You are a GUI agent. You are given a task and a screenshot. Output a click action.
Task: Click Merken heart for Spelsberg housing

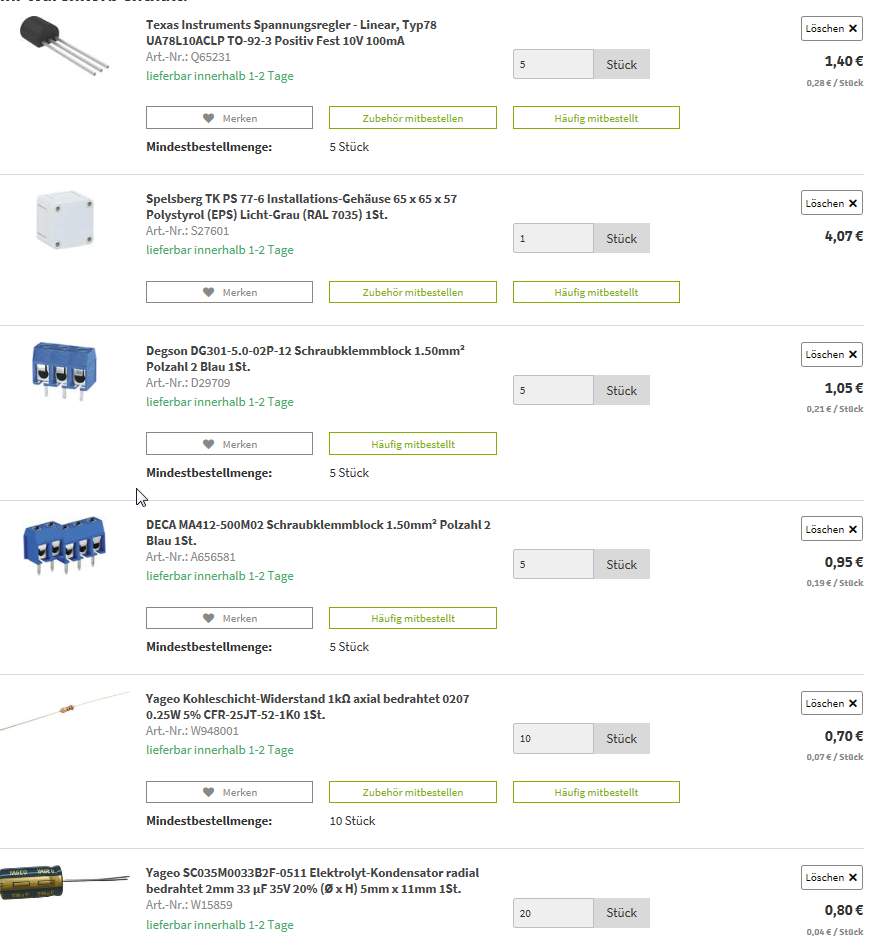coord(229,293)
